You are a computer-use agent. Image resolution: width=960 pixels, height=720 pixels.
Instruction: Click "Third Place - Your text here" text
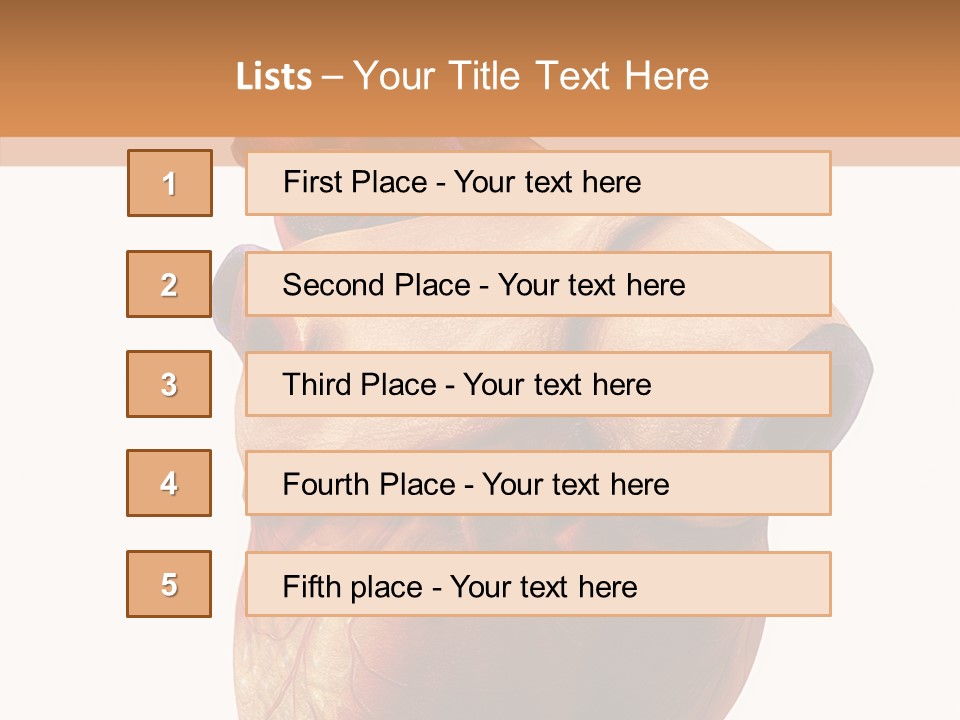tap(467, 385)
